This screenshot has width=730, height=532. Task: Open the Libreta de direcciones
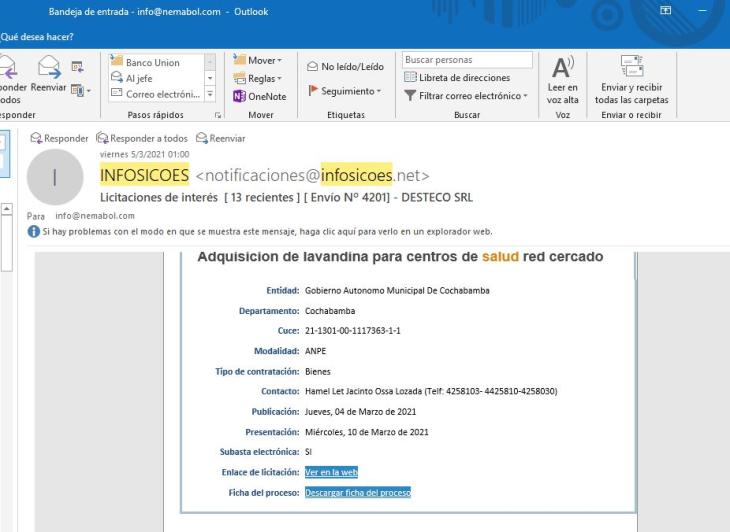[x=457, y=78]
